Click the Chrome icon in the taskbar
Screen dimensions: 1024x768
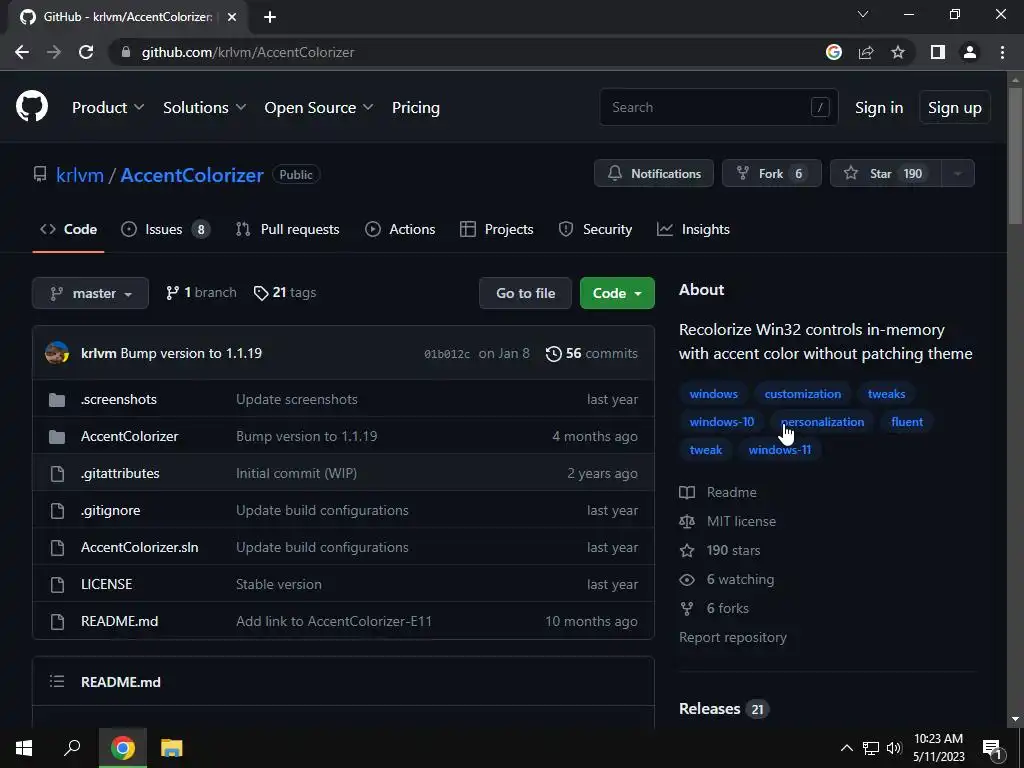[122, 748]
